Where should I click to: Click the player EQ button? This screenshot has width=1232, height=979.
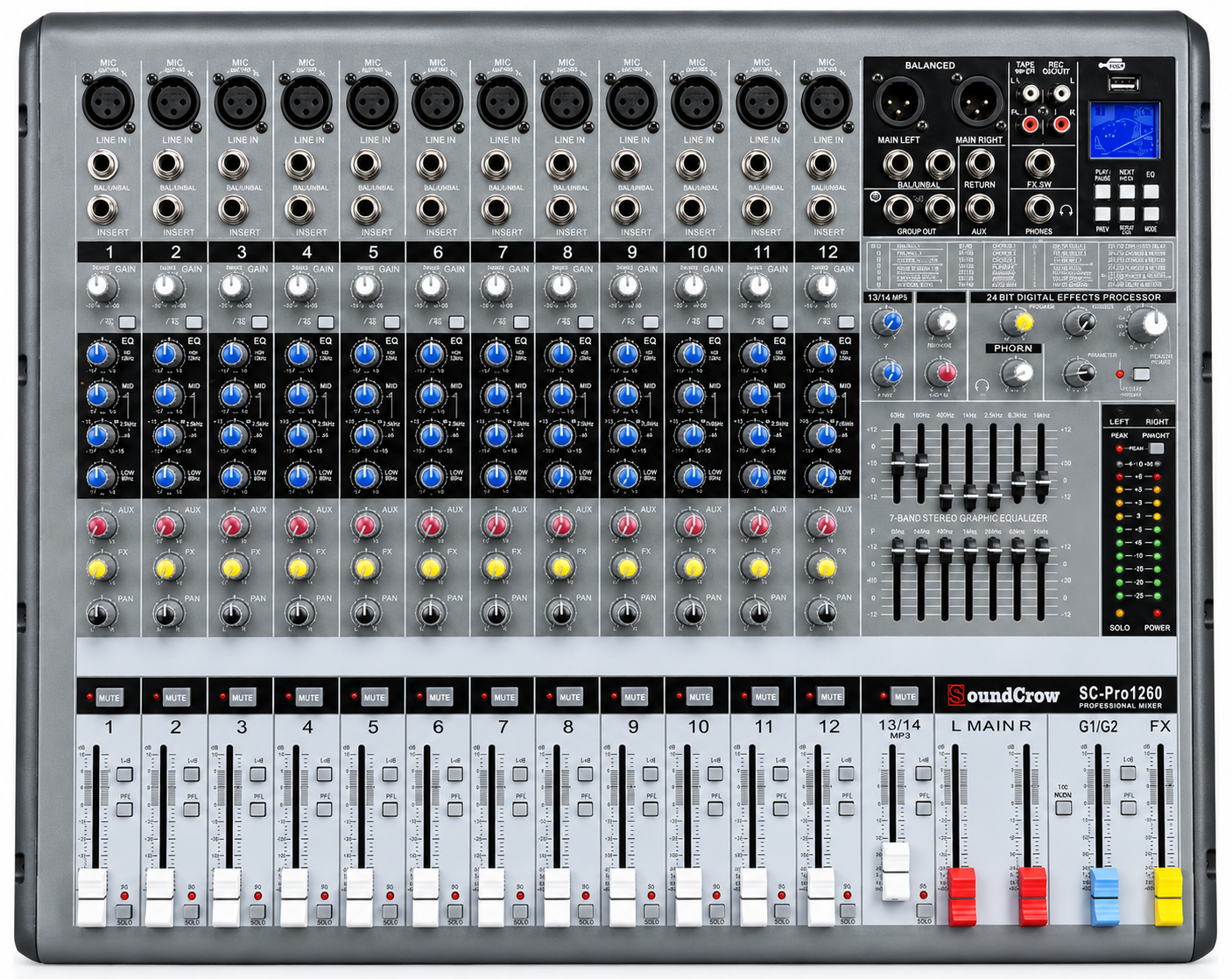(x=1151, y=191)
